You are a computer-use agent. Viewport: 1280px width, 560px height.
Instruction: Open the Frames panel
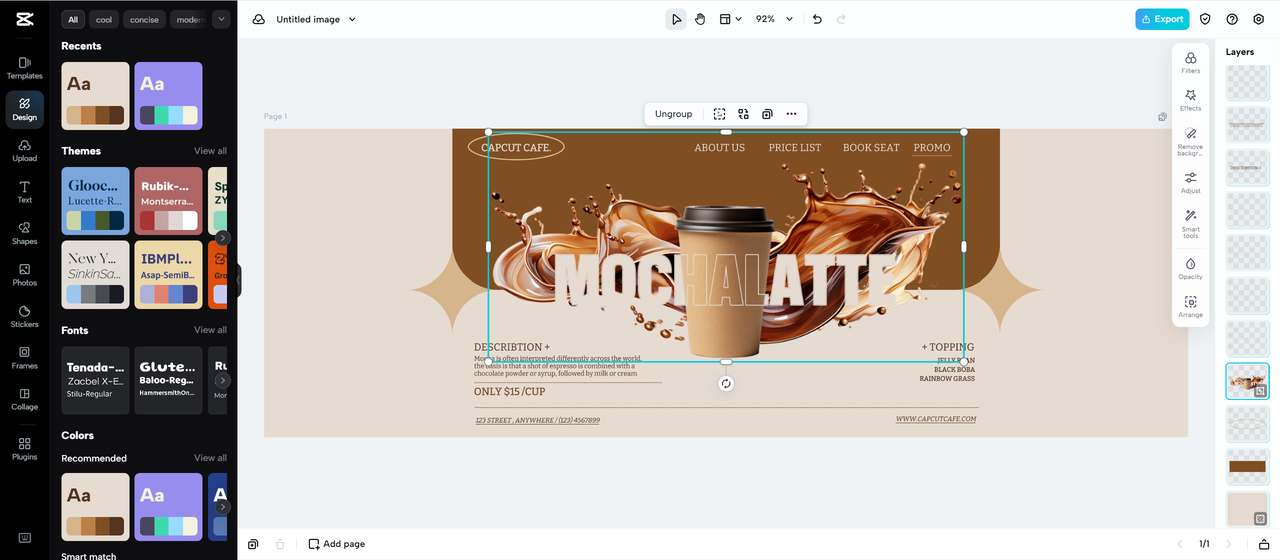[x=24, y=358]
